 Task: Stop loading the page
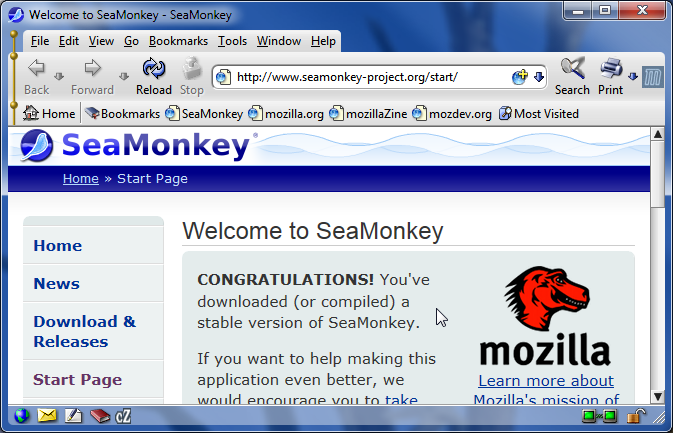tap(191, 76)
